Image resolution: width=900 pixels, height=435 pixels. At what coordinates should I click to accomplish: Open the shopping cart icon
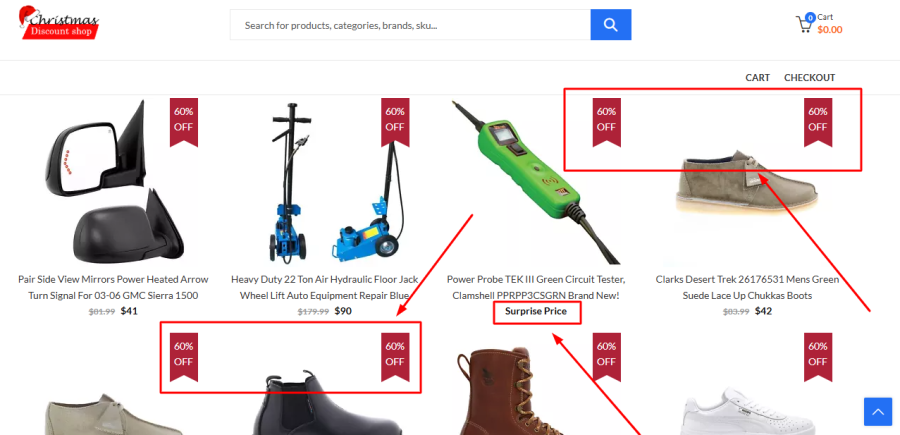tap(804, 24)
